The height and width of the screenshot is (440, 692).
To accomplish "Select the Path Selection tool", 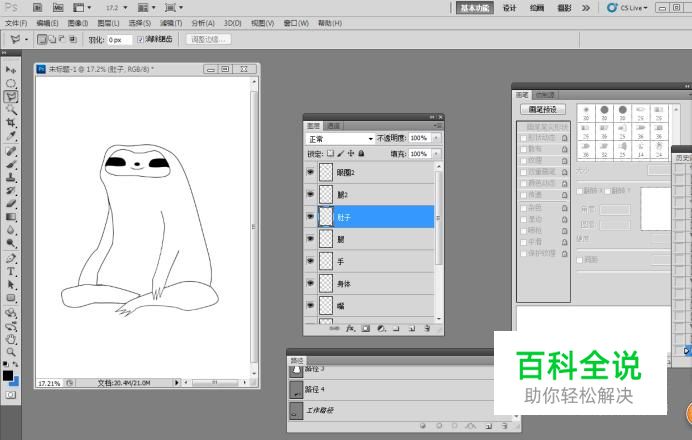I will pos(11,285).
